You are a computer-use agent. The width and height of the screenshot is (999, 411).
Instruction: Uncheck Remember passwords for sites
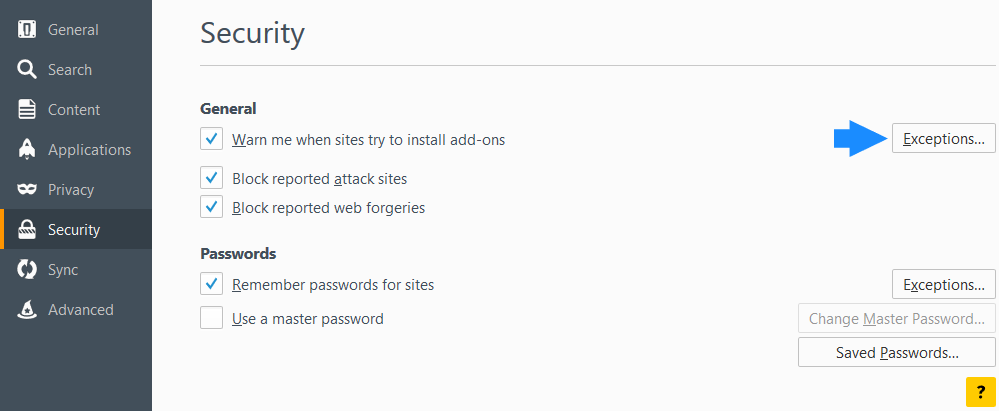(x=212, y=284)
